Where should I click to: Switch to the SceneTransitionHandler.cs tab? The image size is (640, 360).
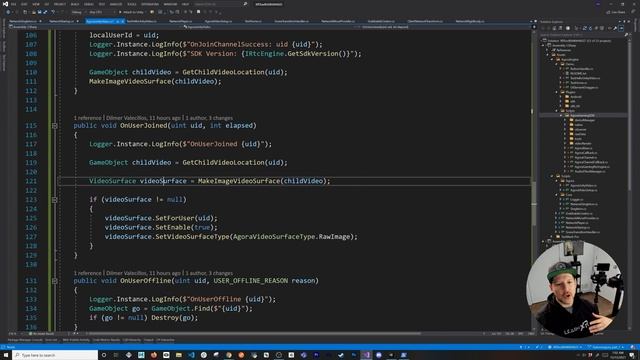[x=291, y=21]
